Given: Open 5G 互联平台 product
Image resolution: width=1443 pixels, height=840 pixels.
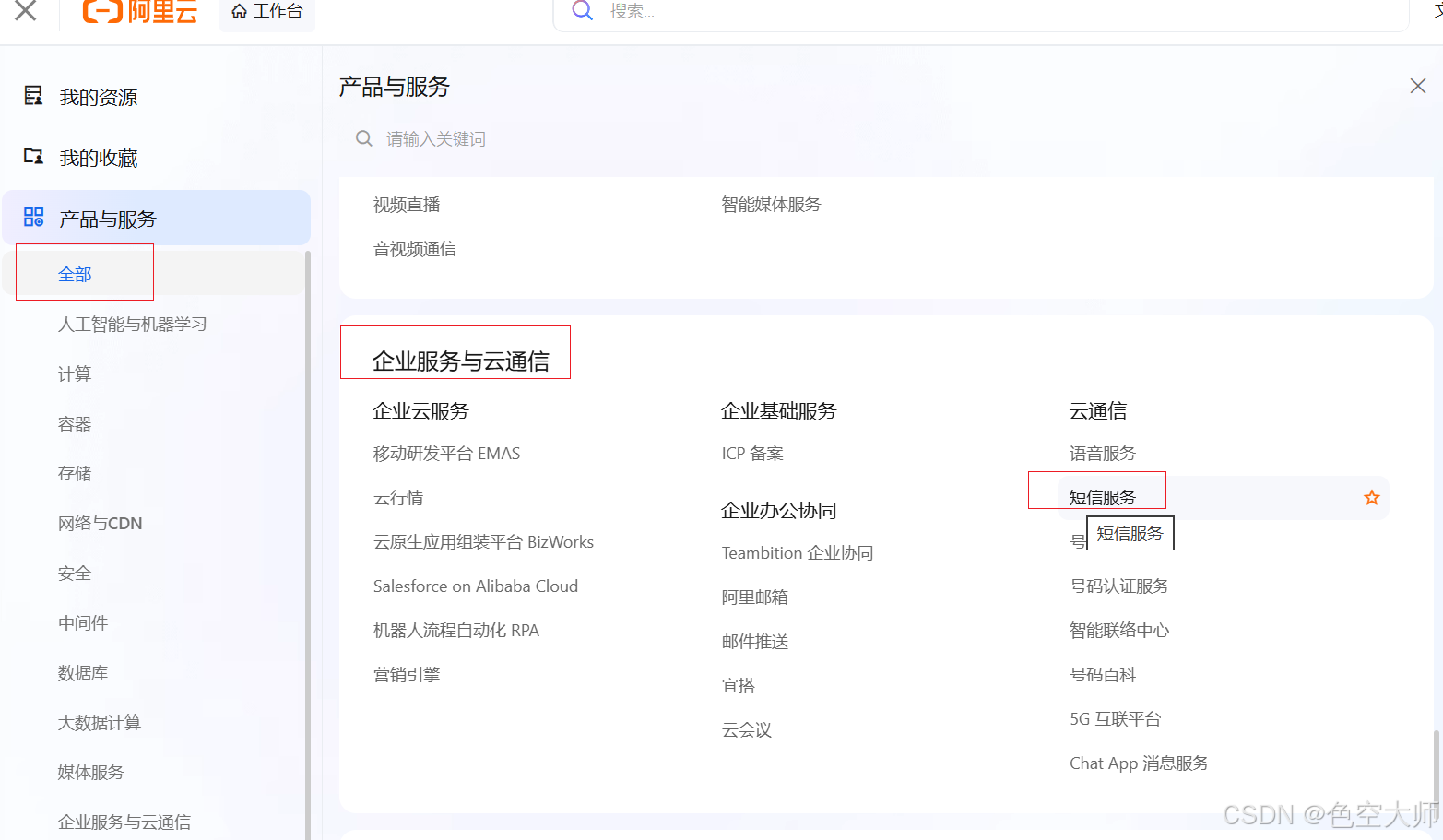Looking at the screenshot, I should pos(1116,719).
